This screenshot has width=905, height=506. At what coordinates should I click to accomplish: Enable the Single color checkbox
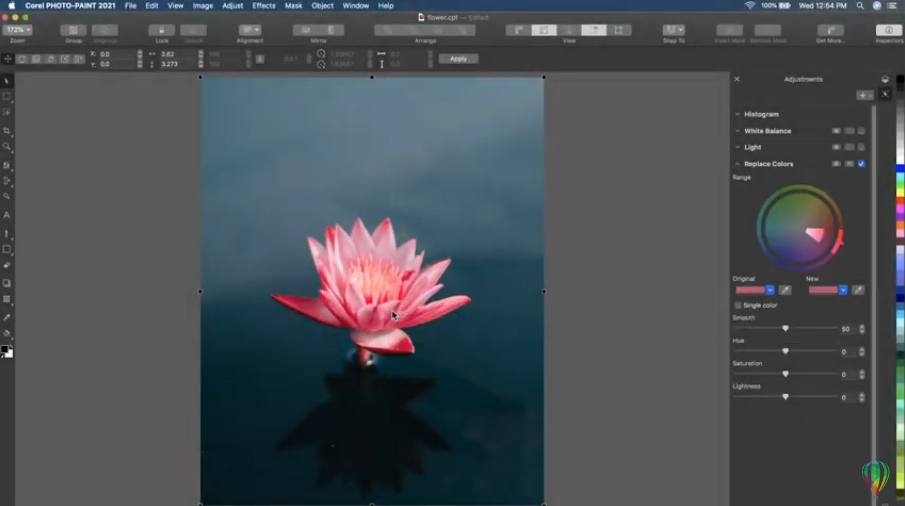click(x=738, y=305)
